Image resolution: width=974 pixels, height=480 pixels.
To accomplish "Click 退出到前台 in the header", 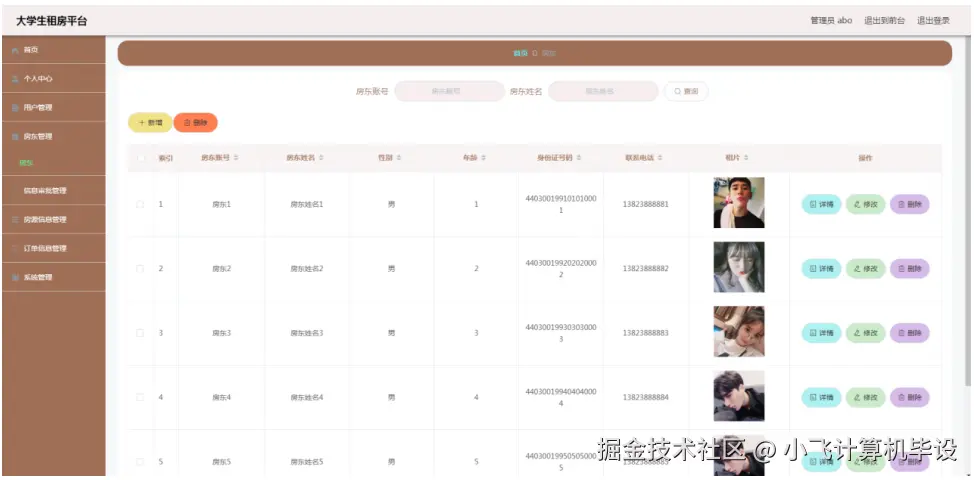I will [885, 20].
